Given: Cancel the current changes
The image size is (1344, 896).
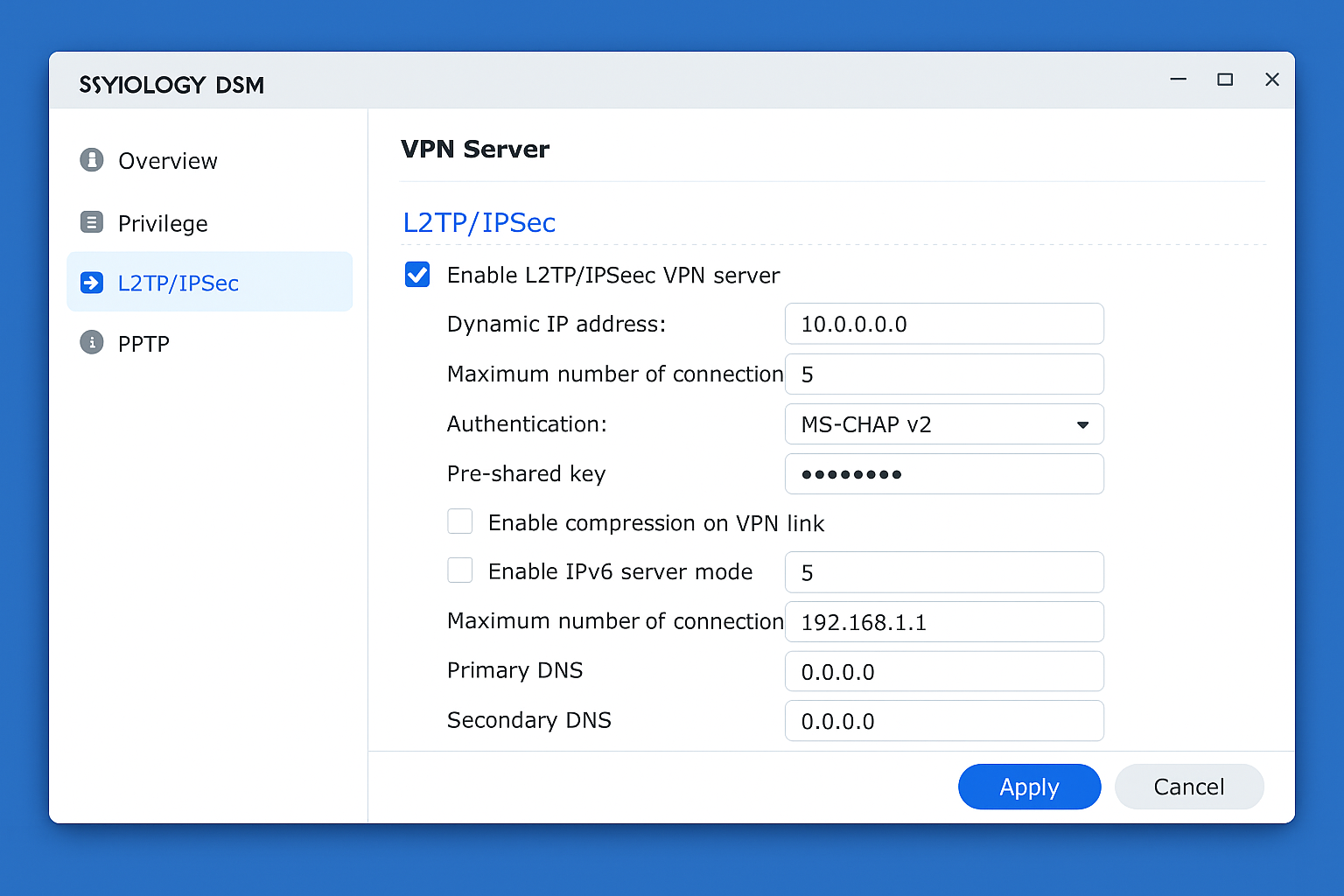Looking at the screenshot, I should click(1188, 787).
